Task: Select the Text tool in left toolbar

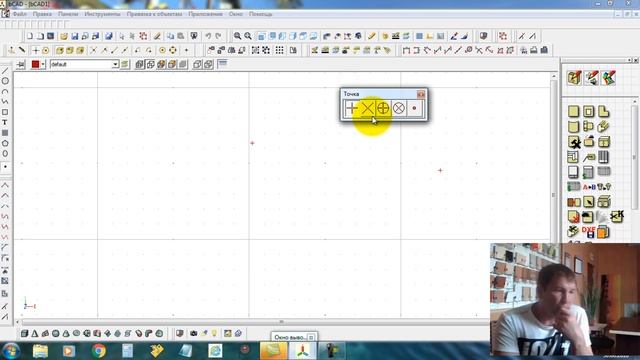Action: coord(5,122)
